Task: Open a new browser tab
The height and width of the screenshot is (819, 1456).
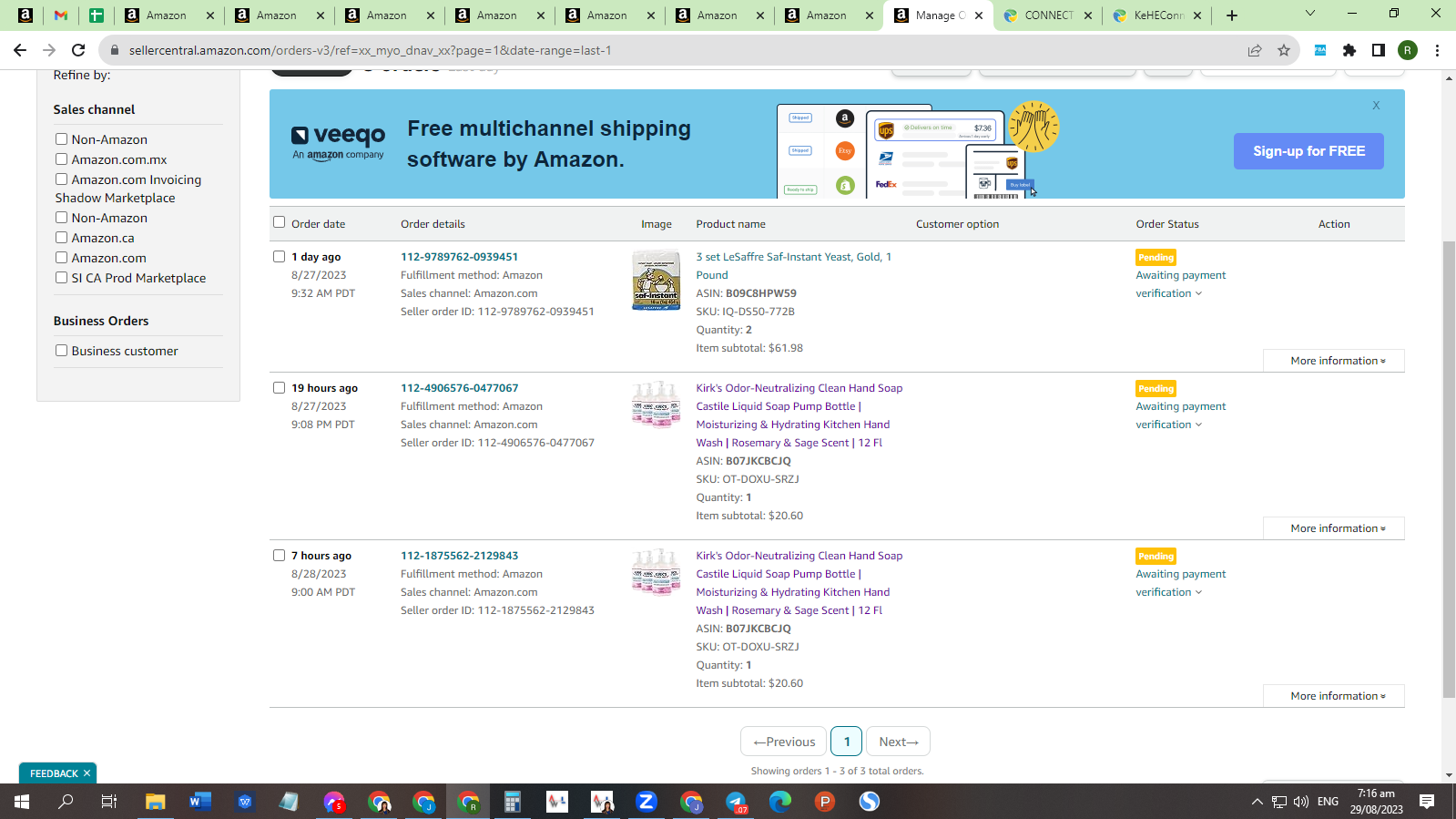Action: [1232, 15]
